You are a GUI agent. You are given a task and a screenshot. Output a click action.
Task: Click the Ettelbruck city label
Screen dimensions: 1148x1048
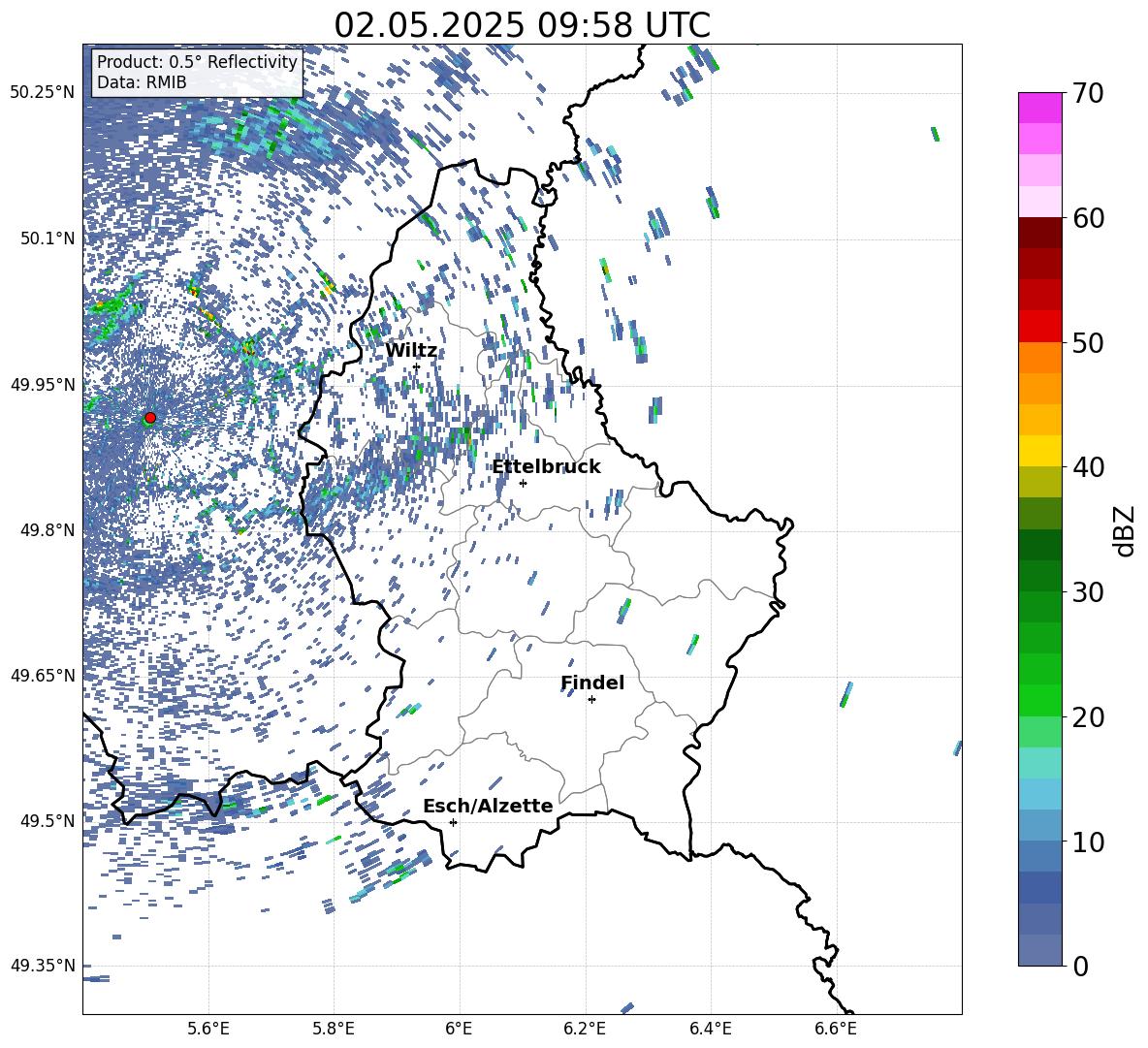(x=546, y=467)
